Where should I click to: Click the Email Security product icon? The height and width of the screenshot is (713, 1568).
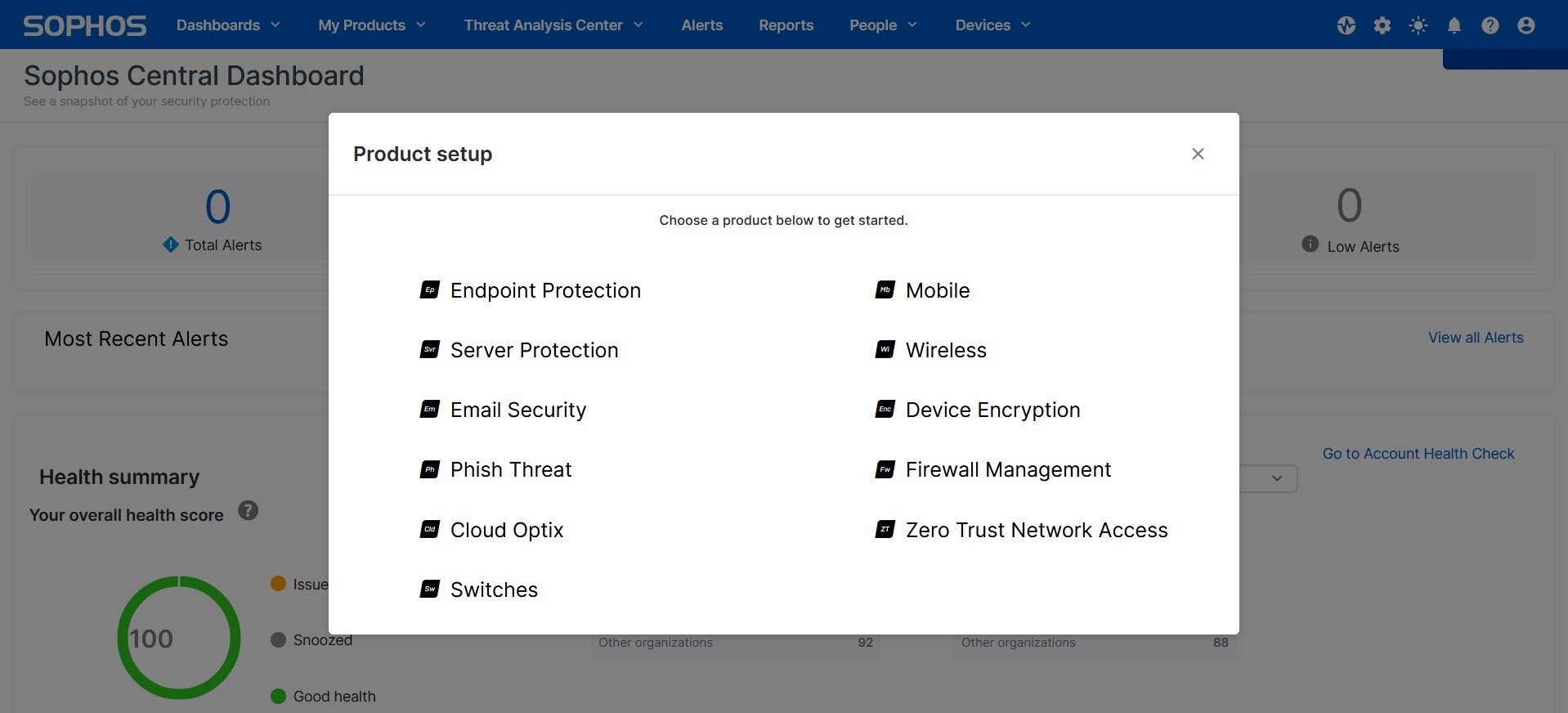[430, 409]
